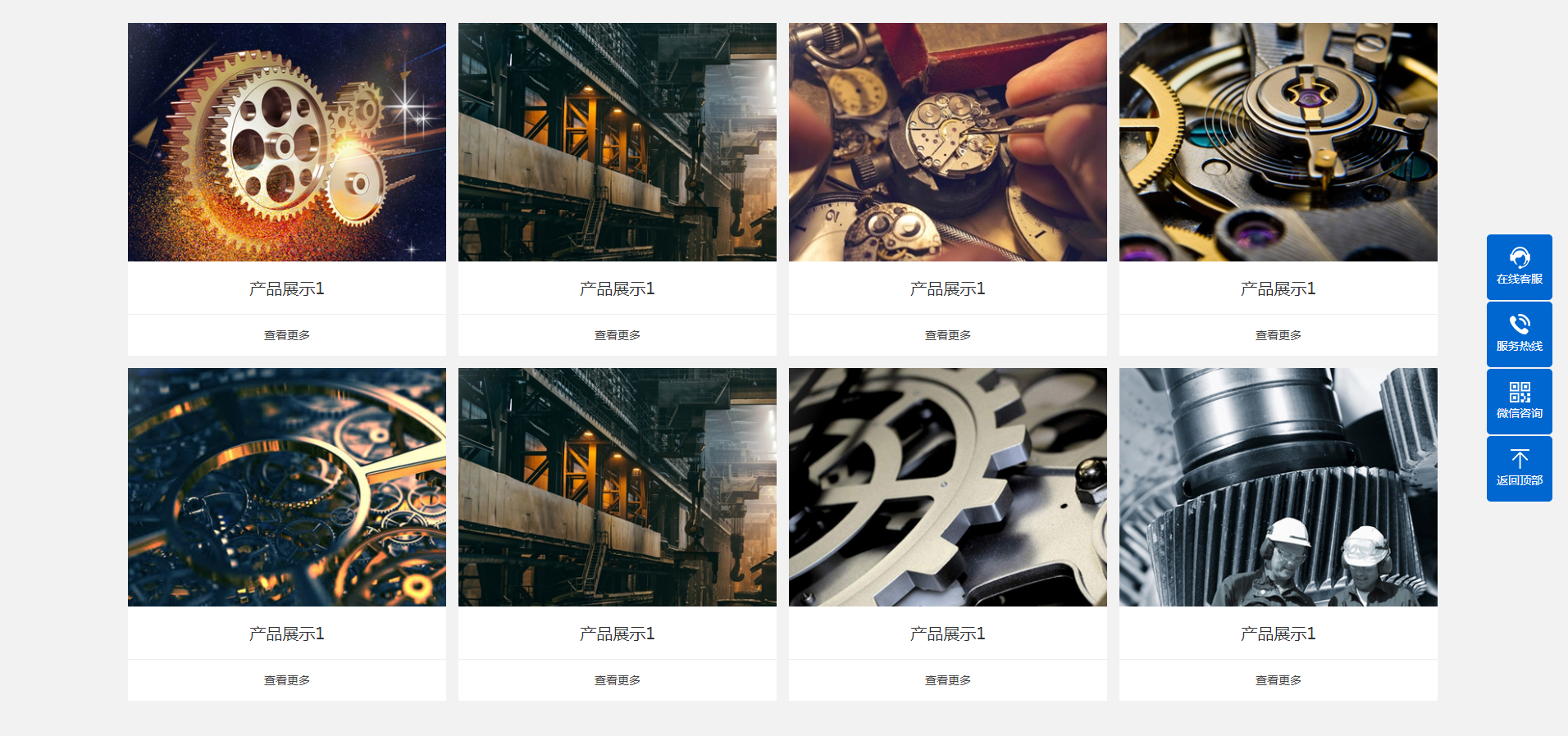Image resolution: width=1568 pixels, height=736 pixels.
Task: Open the silver gear wheel product image
Action: [948, 488]
